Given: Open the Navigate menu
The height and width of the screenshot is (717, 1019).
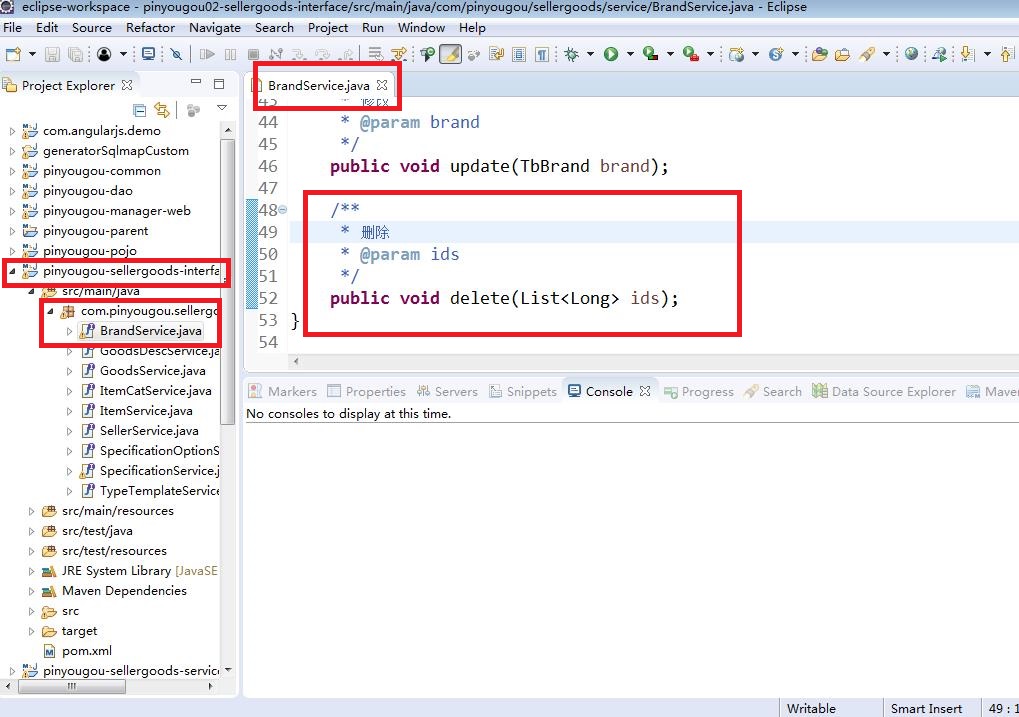Looking at the screenshot, I should point(214,28).
